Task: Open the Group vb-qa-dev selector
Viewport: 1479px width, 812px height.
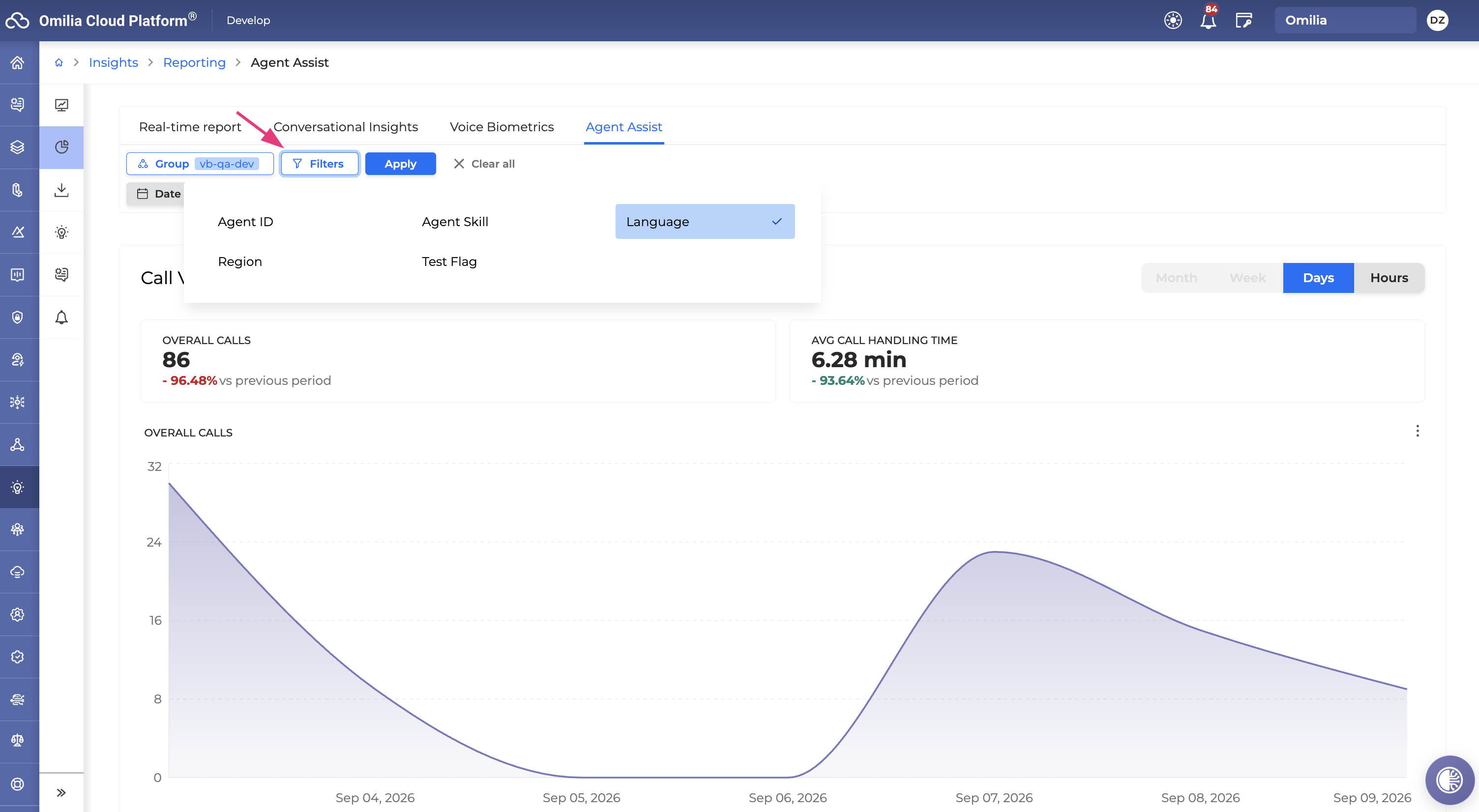Action: coord(200,164)
